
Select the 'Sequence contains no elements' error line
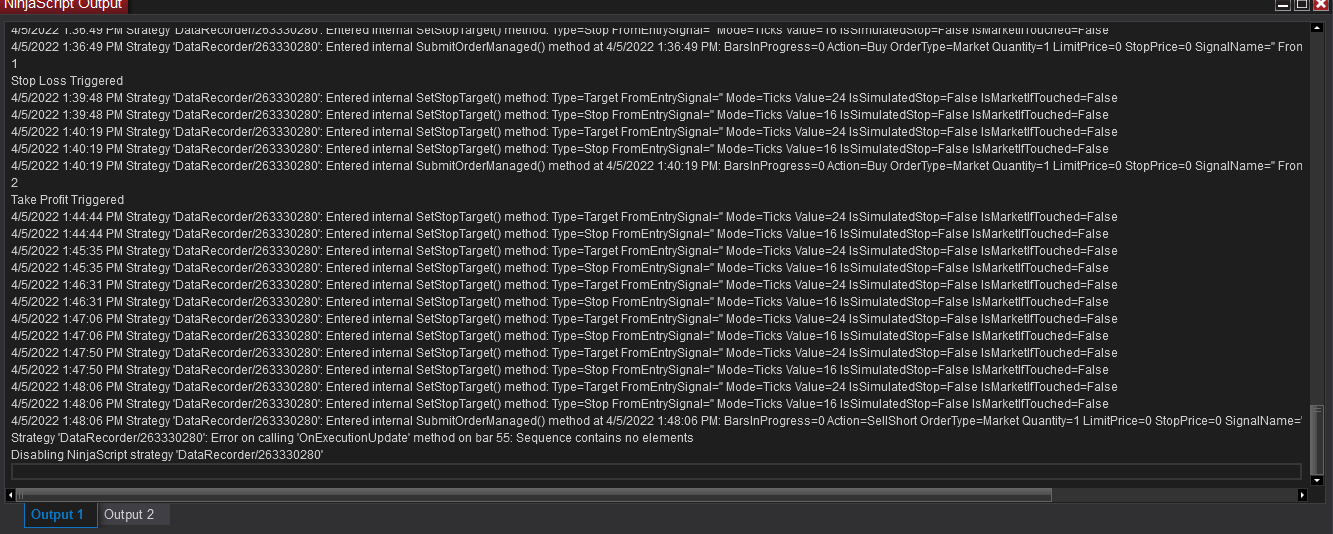coord(352,438)
